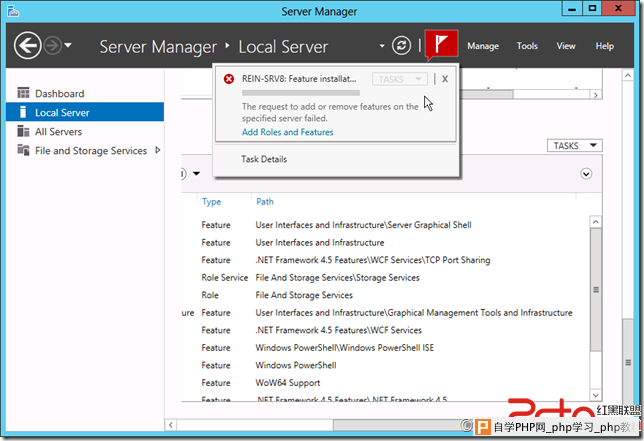Open the Tools menu
This screenshot has height=441, width=644.
click(x=527, y=46)
